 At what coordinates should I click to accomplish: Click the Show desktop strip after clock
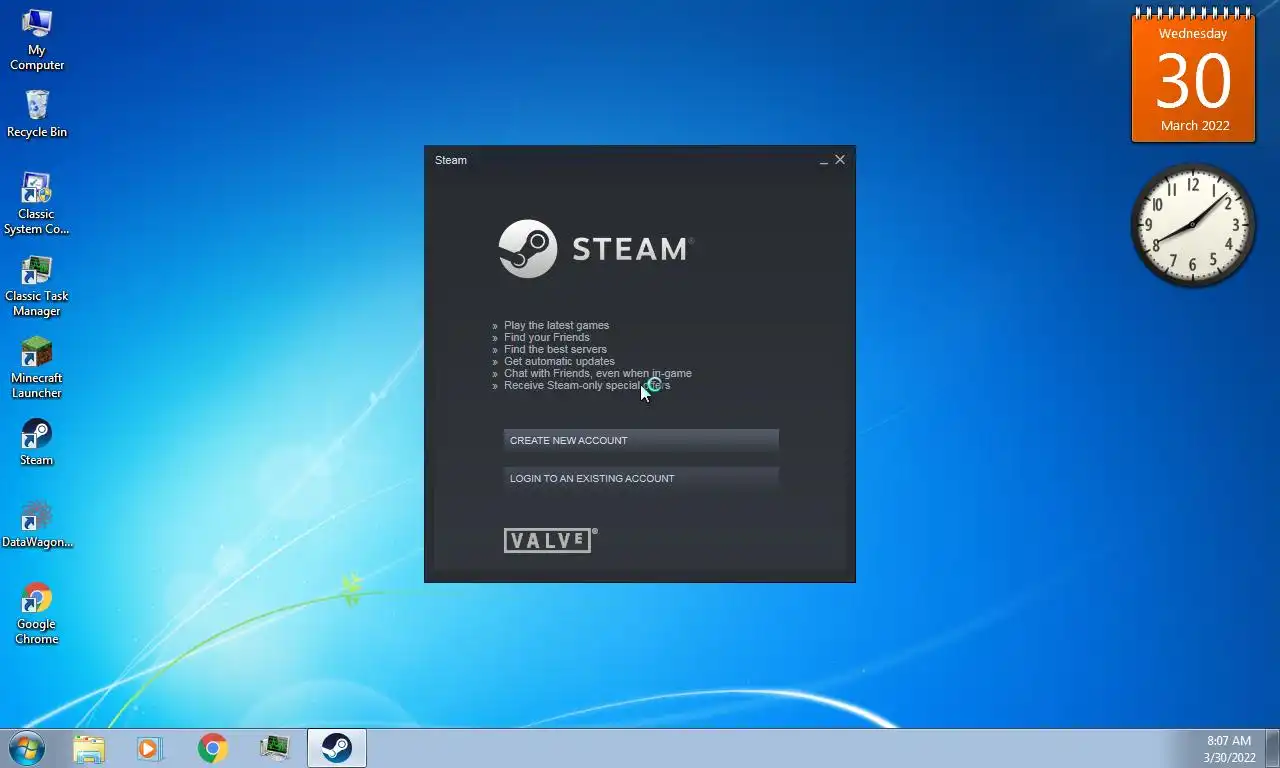pos(1272,749)
